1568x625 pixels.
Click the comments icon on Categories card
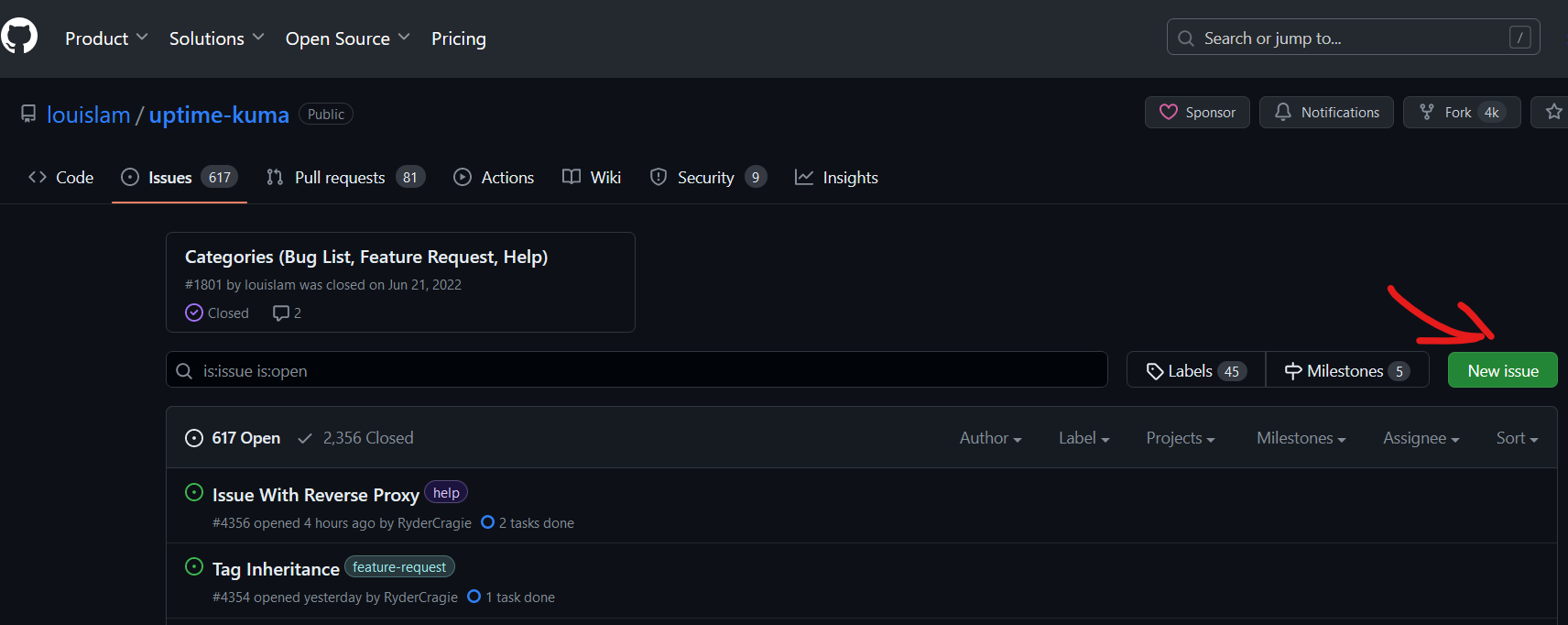[281, 313]
